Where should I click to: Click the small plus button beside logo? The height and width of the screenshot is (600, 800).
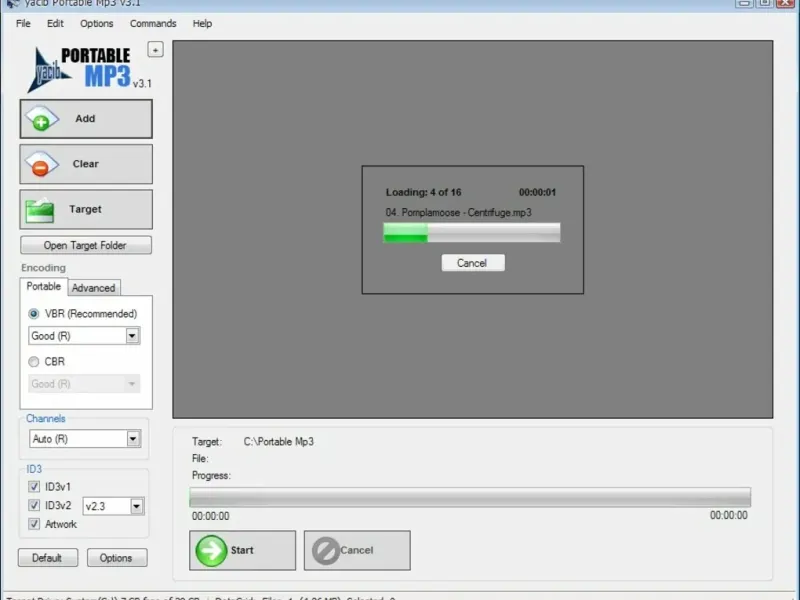[156, 49]
